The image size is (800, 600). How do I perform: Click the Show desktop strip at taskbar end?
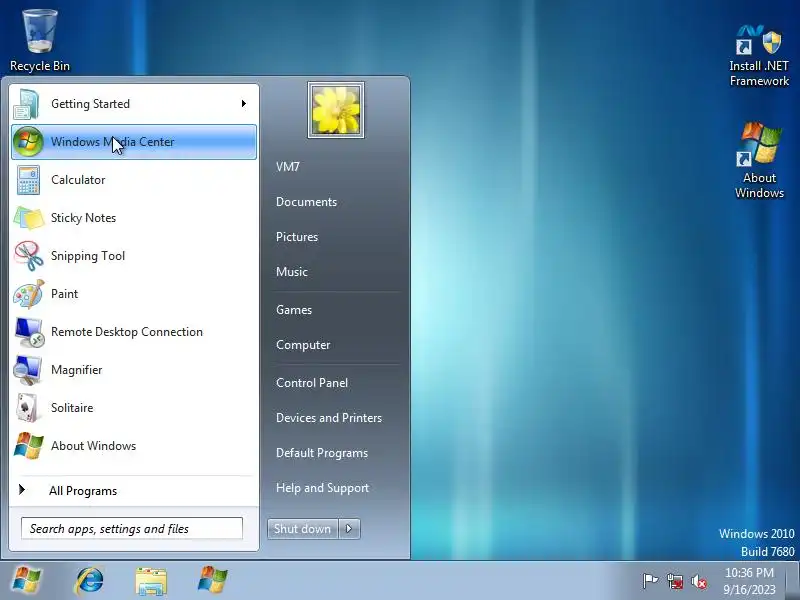(x=793, y=581)
